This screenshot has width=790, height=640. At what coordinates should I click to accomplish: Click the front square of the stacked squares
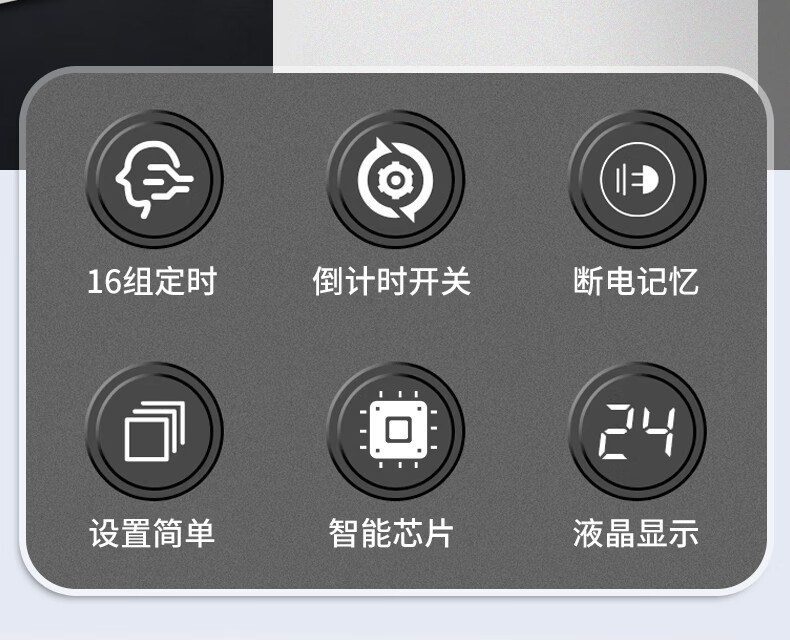145,440
